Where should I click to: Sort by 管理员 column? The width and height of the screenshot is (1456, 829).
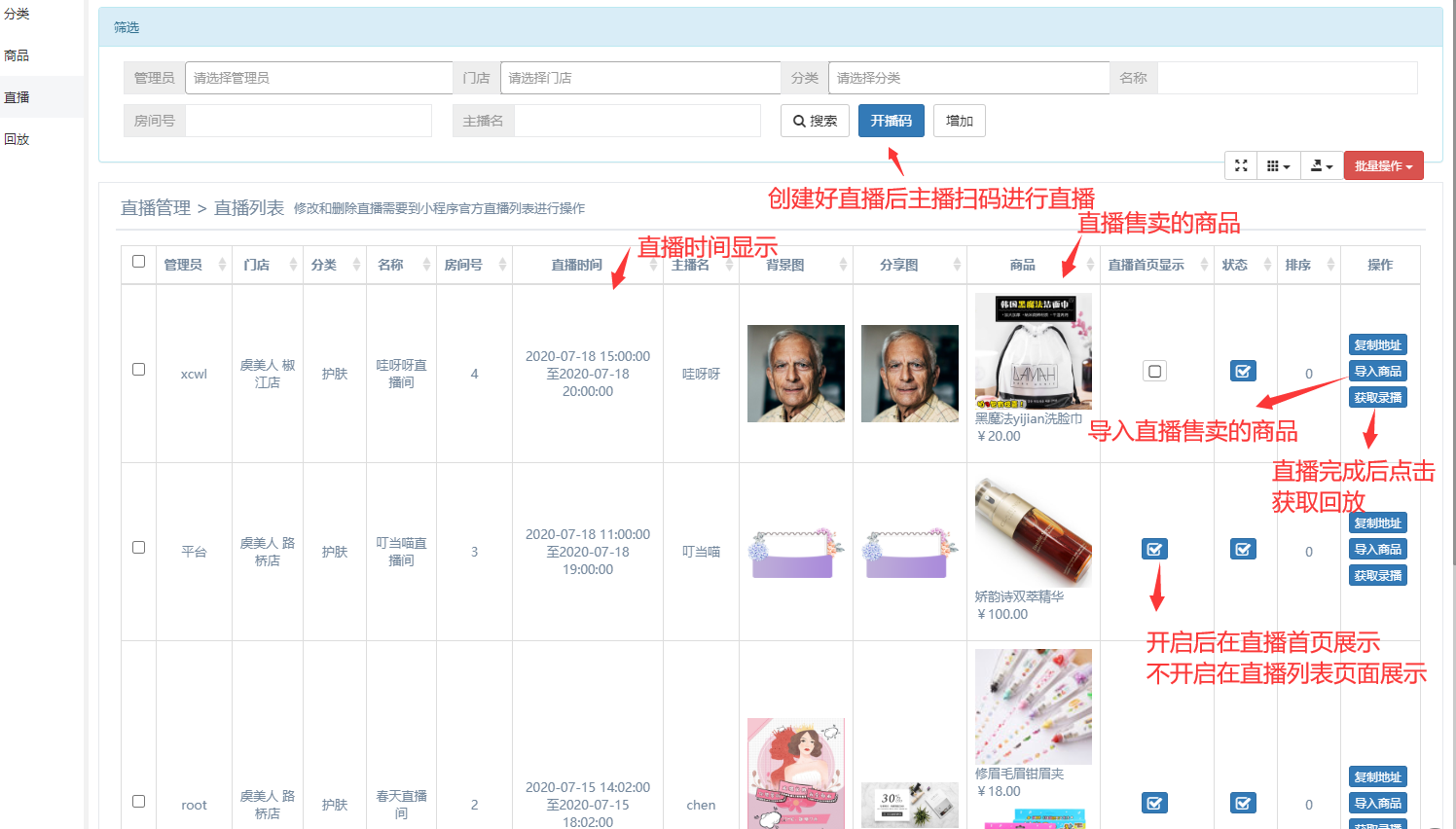click(x=194, y=265)
